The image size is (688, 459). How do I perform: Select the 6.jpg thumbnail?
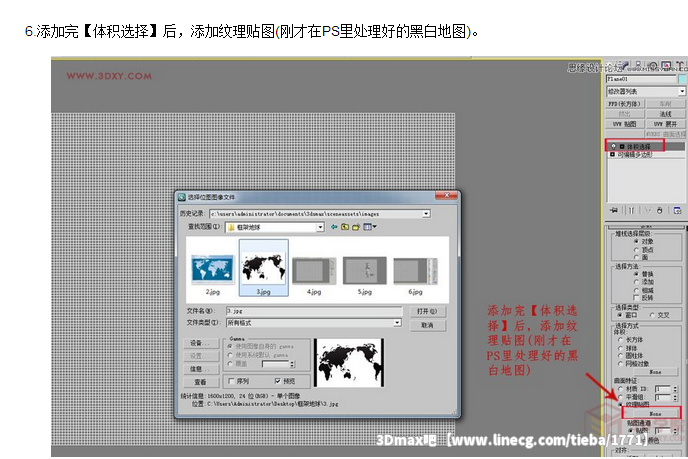pos(416,276)
